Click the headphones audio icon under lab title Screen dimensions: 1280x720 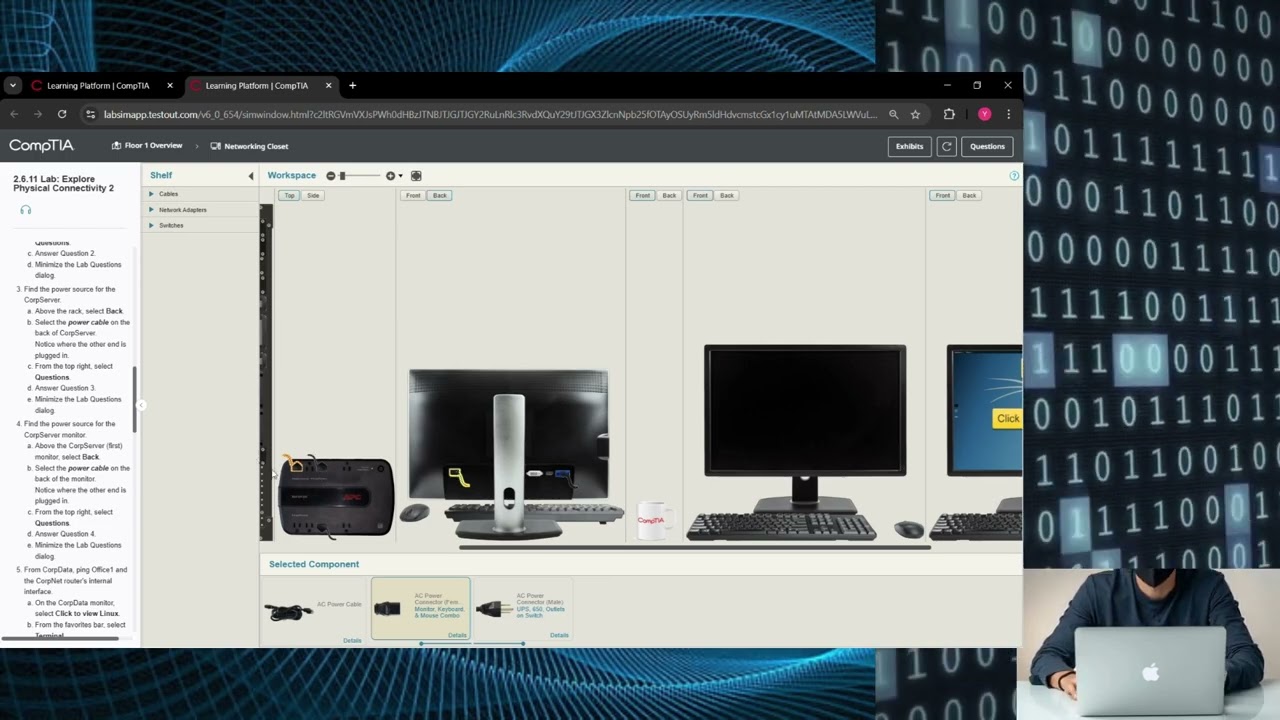tap(26, 210)
